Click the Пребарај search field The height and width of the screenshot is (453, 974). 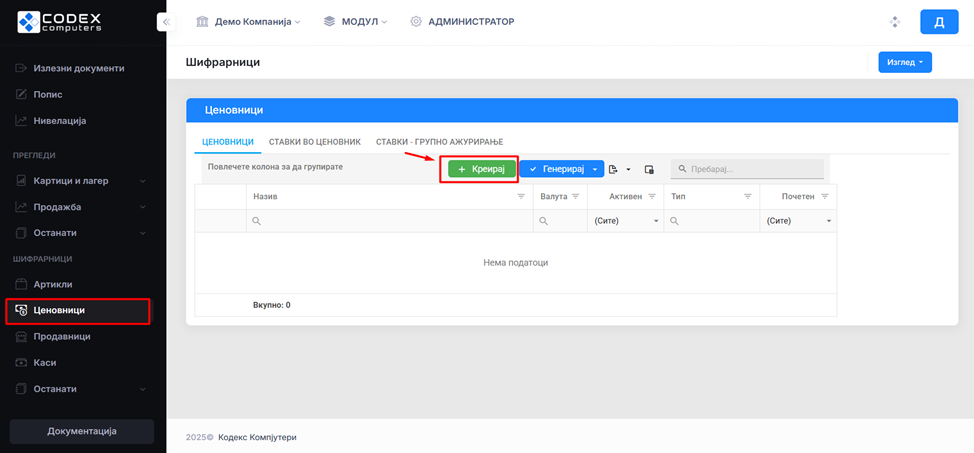754,170
